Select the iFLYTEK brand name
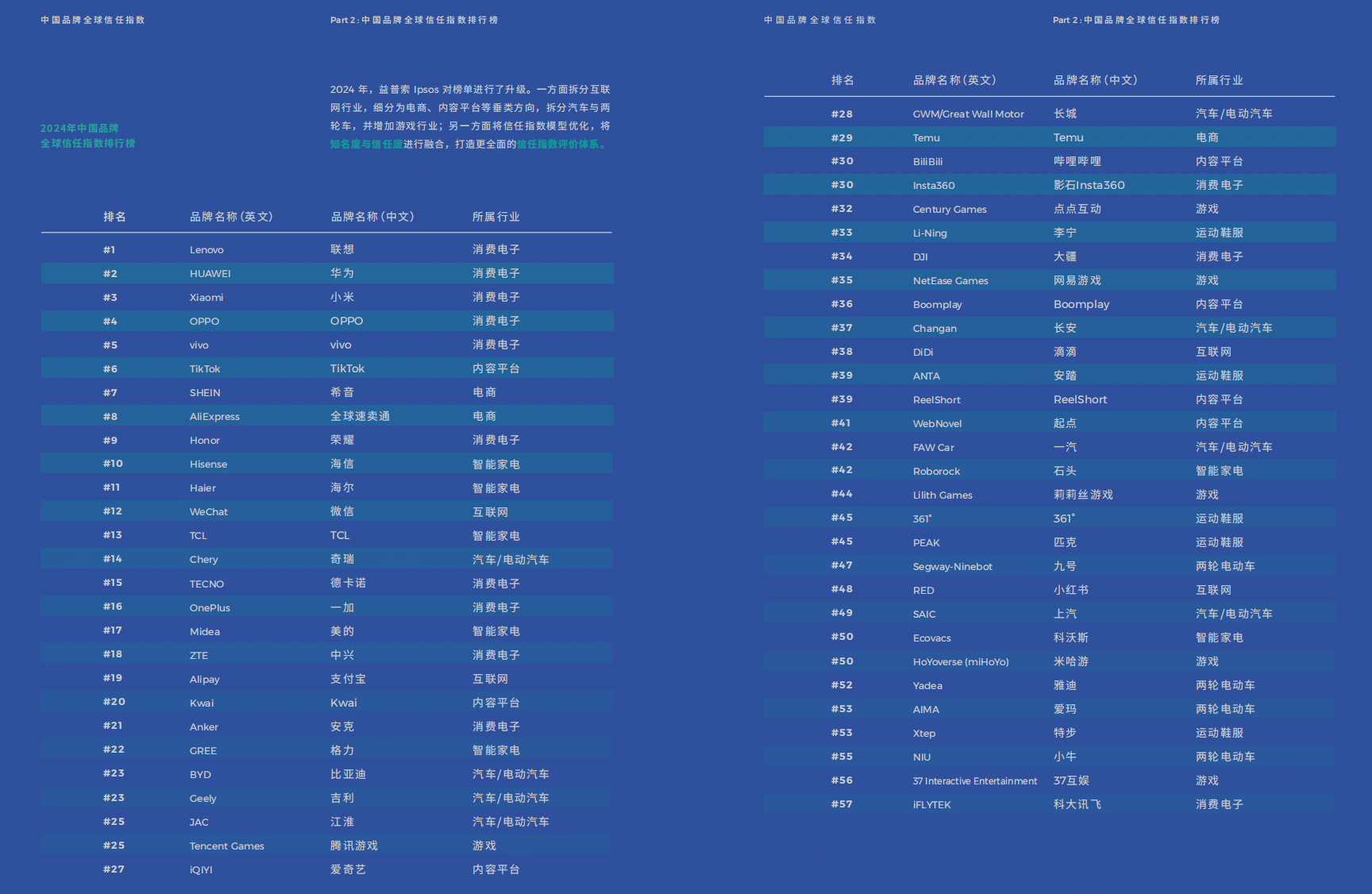This screenshot has height=894, width=1372. pos(932,805)
